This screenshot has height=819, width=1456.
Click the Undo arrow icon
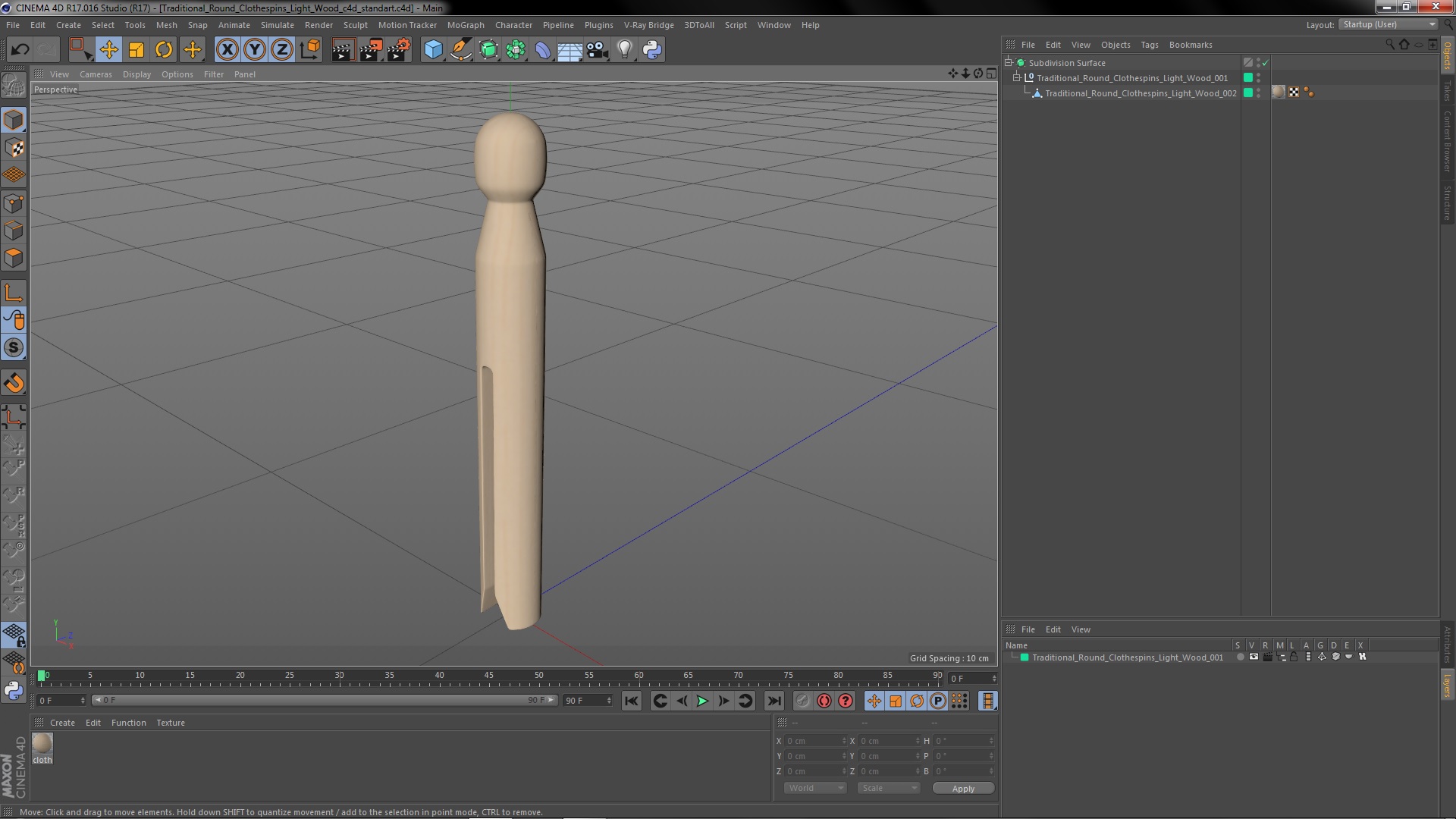point(20,50)
